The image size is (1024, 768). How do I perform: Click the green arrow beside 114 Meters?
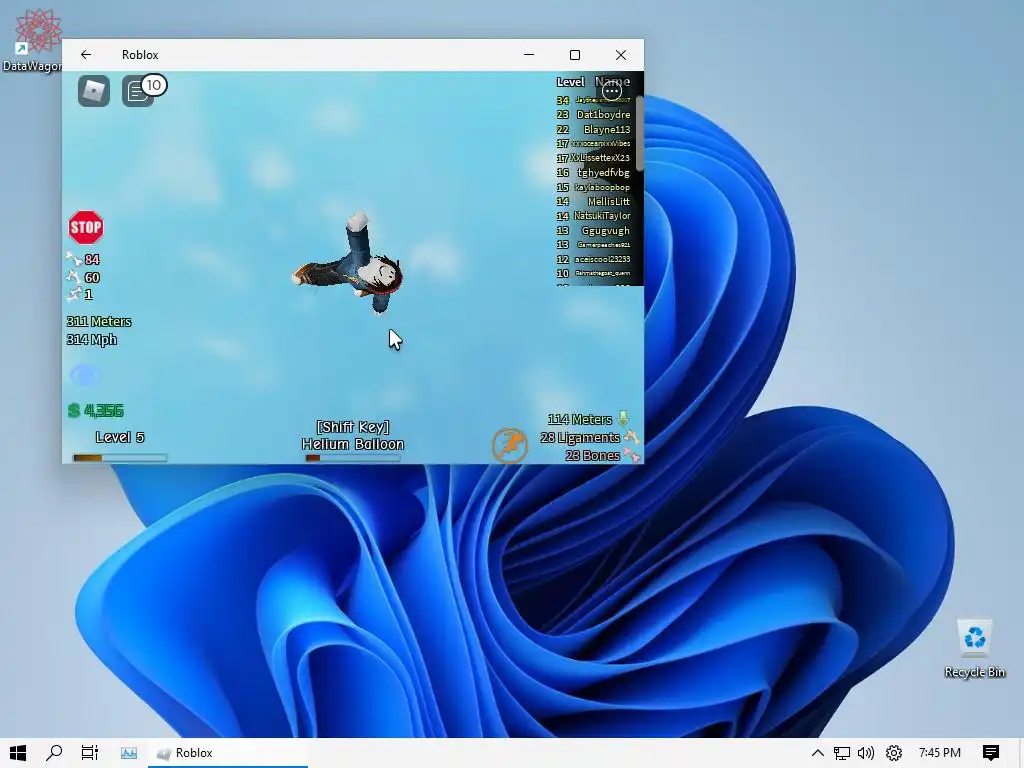tap(624, 419)
